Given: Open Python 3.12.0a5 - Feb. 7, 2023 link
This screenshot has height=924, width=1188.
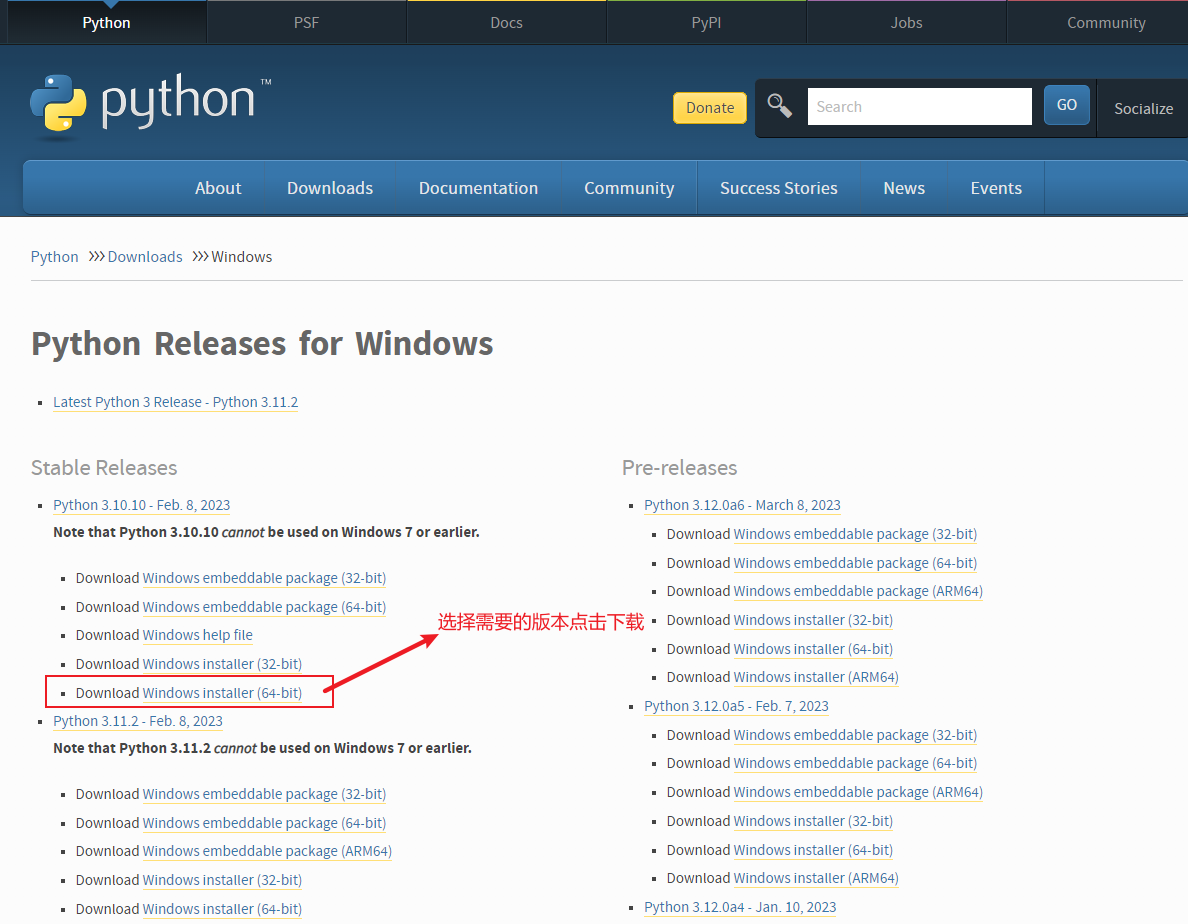Looking at the screenshot, I should coord(736,706).
